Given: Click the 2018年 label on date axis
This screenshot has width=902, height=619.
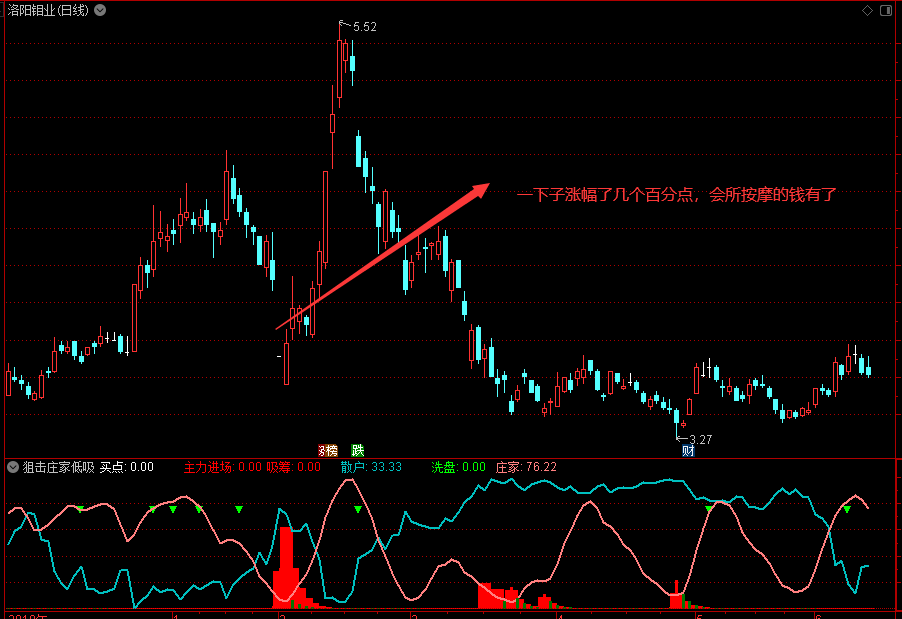Looking at the screenshot, I should [28, 616].
